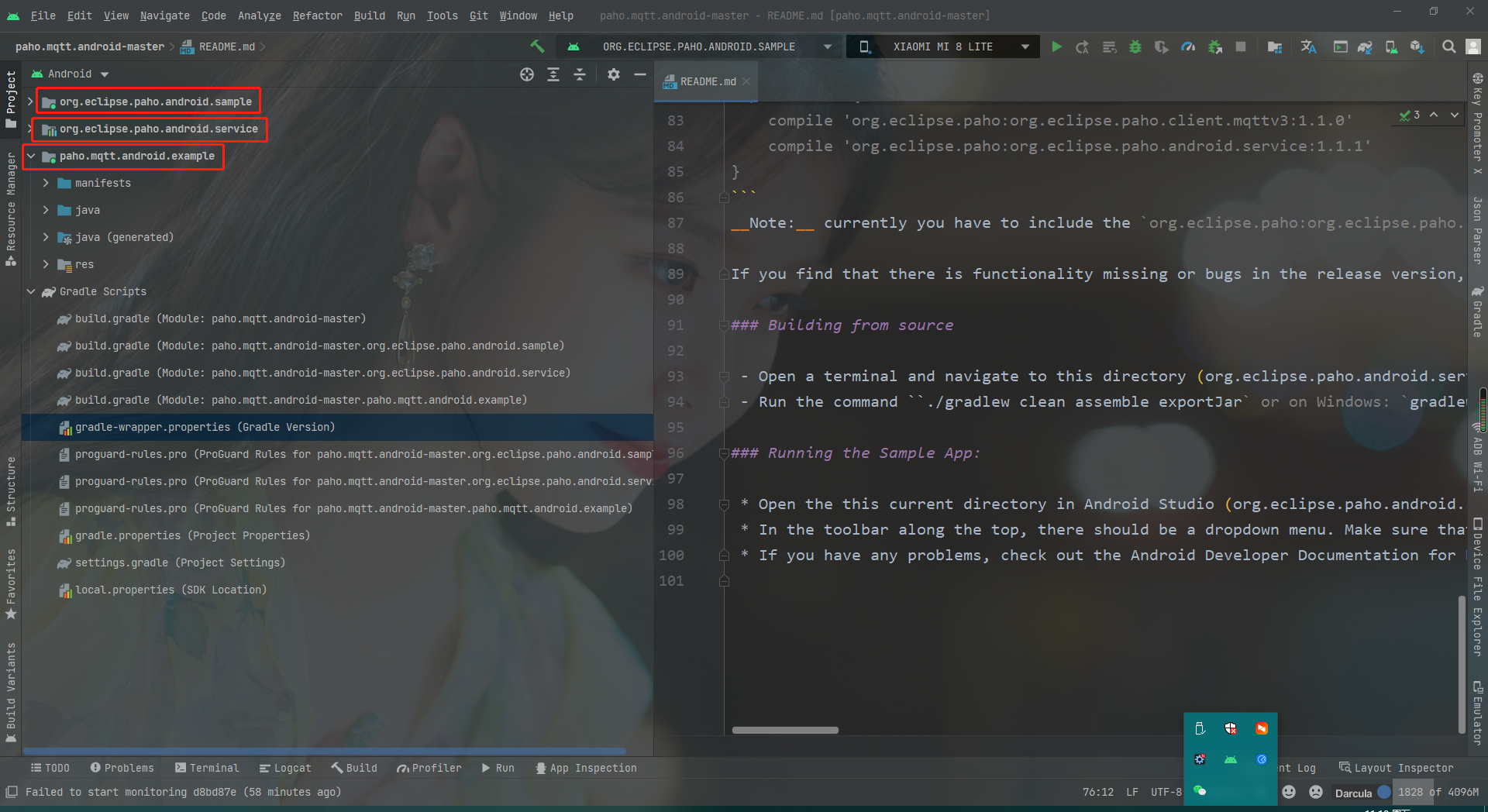Viewport: 1488px width, 812px height.
Task: Sync project with Gradle files elephant icon
Action: (x=1365, y=46)
